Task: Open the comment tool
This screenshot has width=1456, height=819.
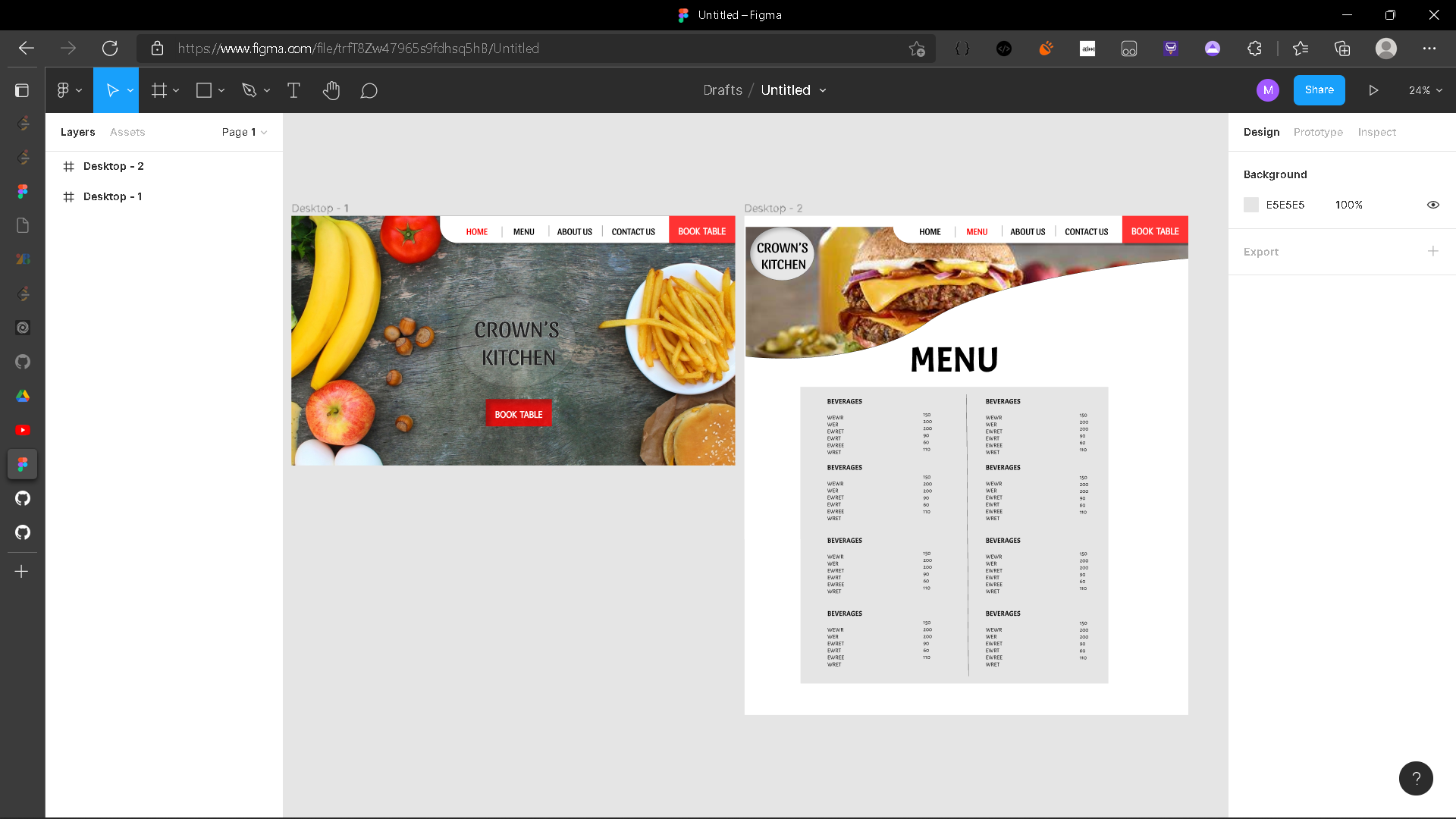Action: [369, 90]
